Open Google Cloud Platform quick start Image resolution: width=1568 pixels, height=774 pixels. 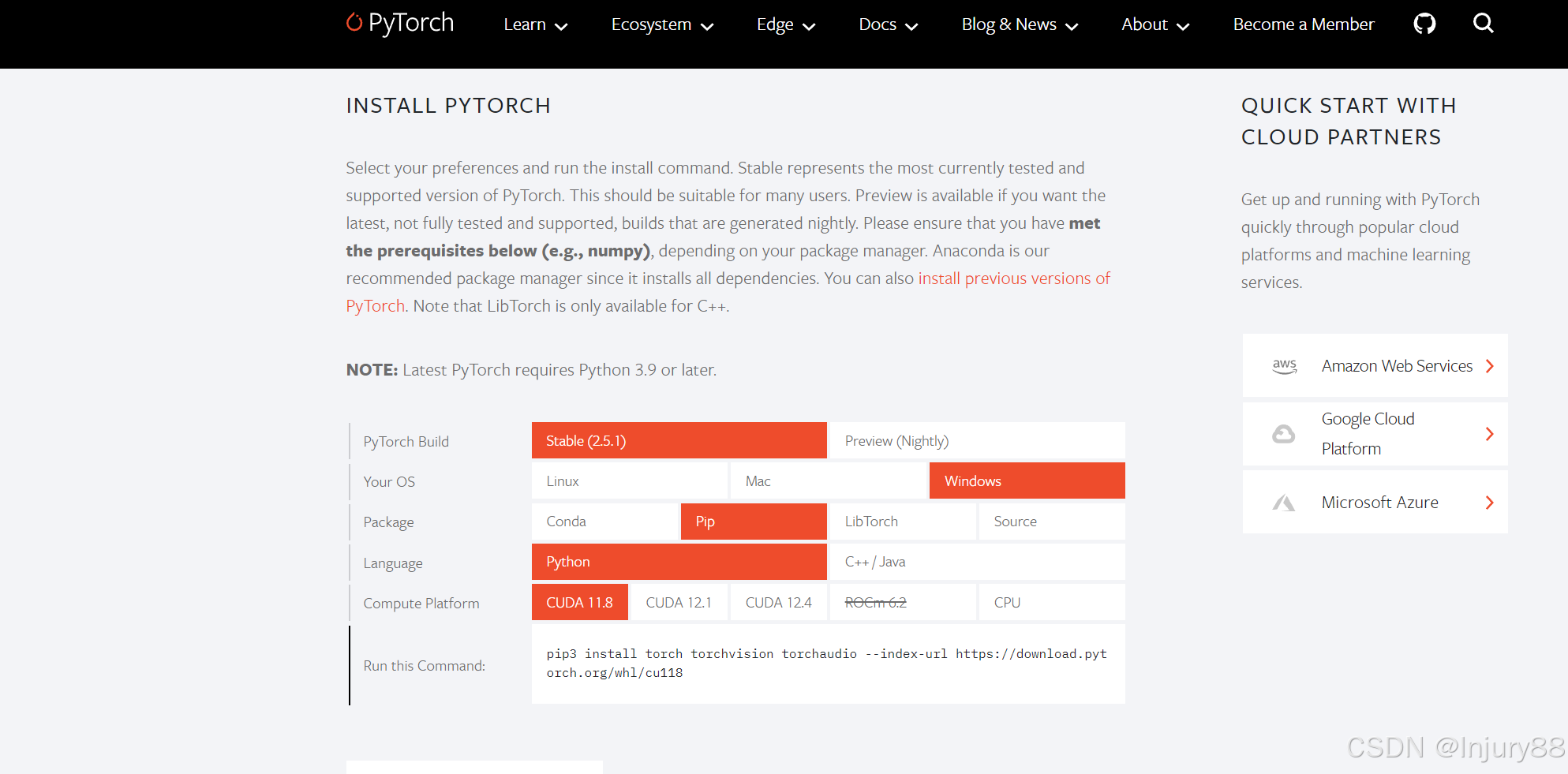[x=1375, y=434]
